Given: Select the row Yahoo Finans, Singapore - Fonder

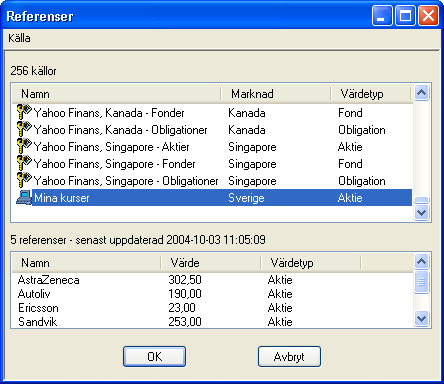Looking at the screenshot, I should point(212,164).
